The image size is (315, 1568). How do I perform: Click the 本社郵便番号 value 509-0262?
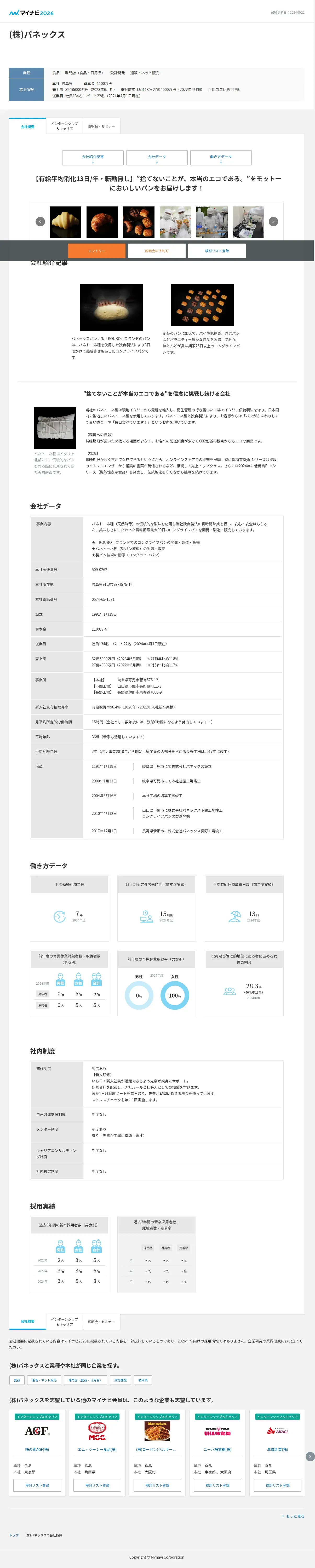pos(99,570)
